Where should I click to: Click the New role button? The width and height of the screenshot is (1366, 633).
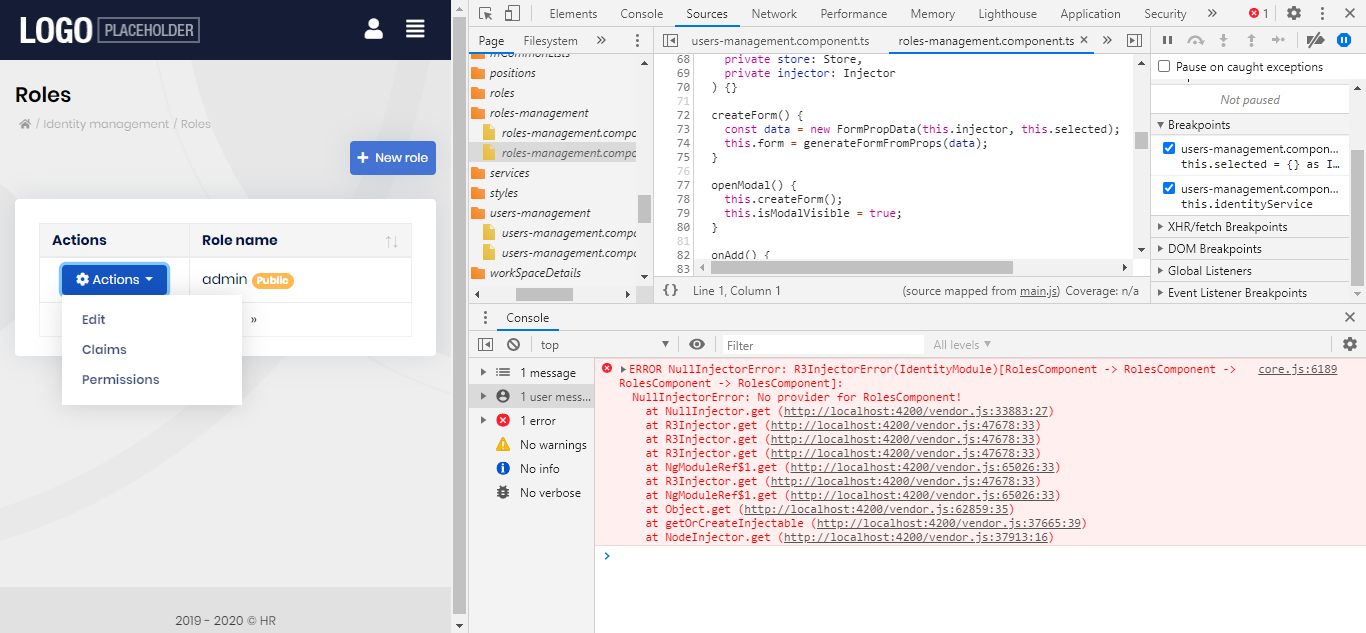[392, 158]
